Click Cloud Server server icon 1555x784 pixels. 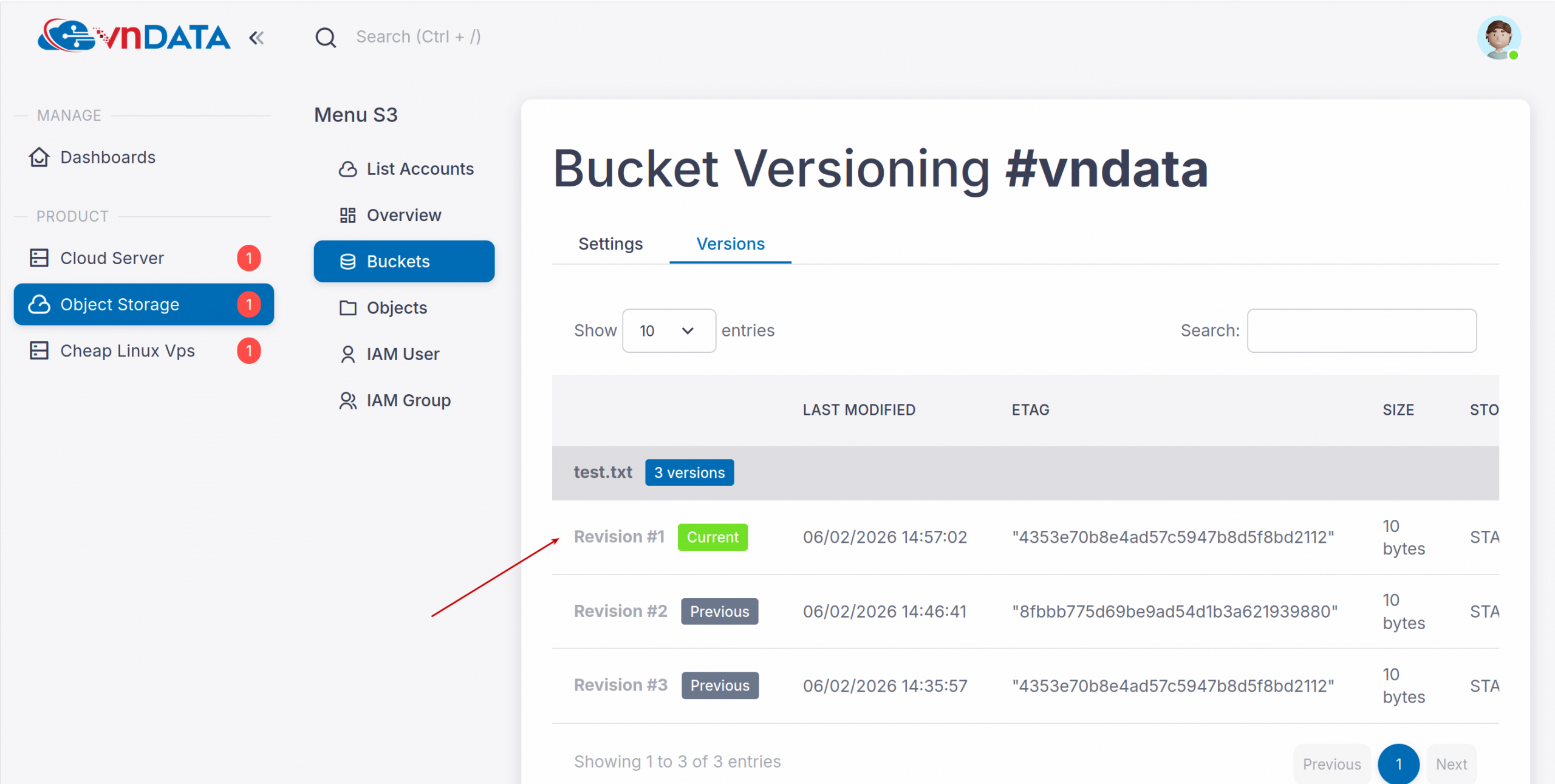39,258
